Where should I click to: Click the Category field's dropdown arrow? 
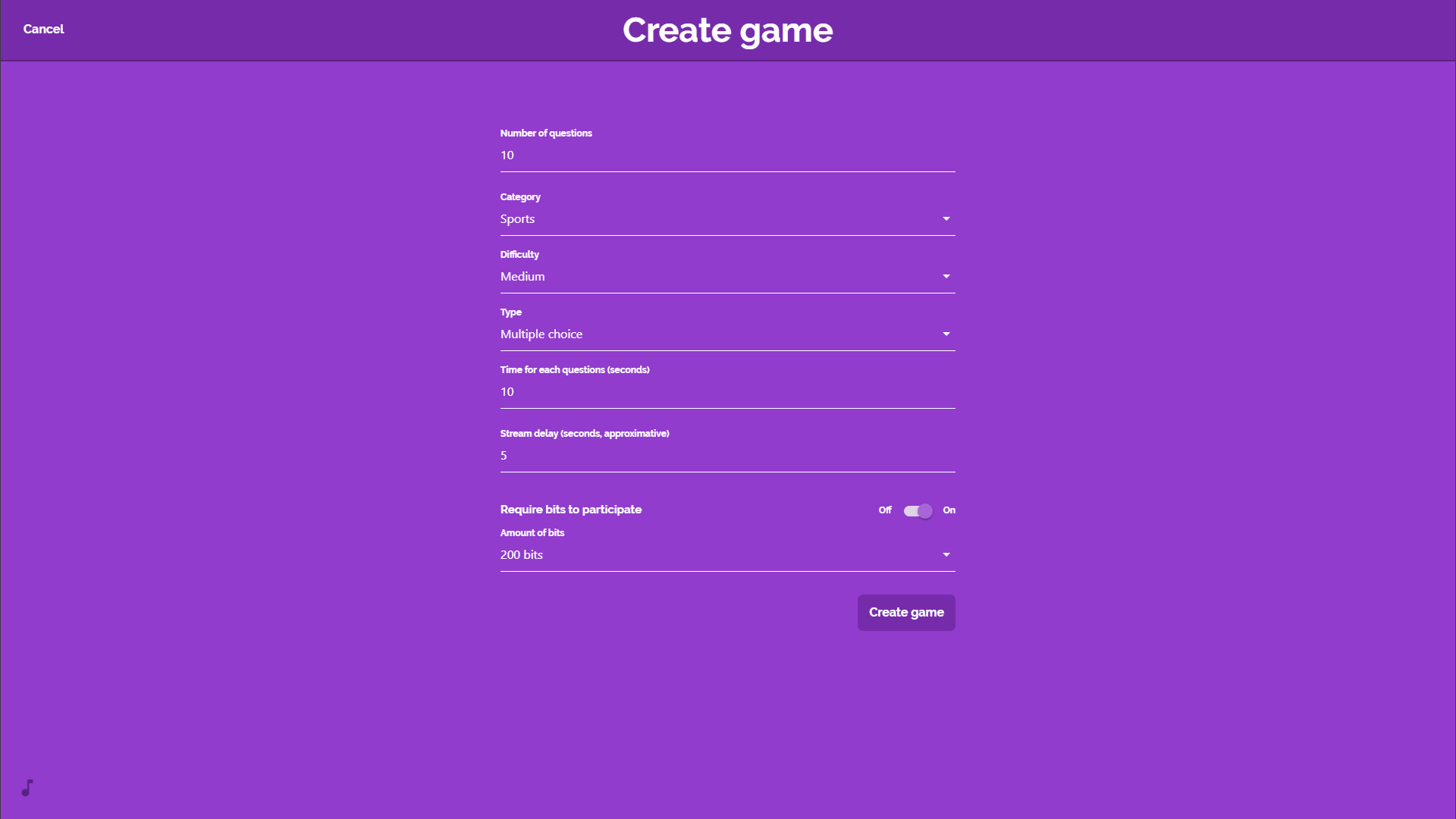946,219
